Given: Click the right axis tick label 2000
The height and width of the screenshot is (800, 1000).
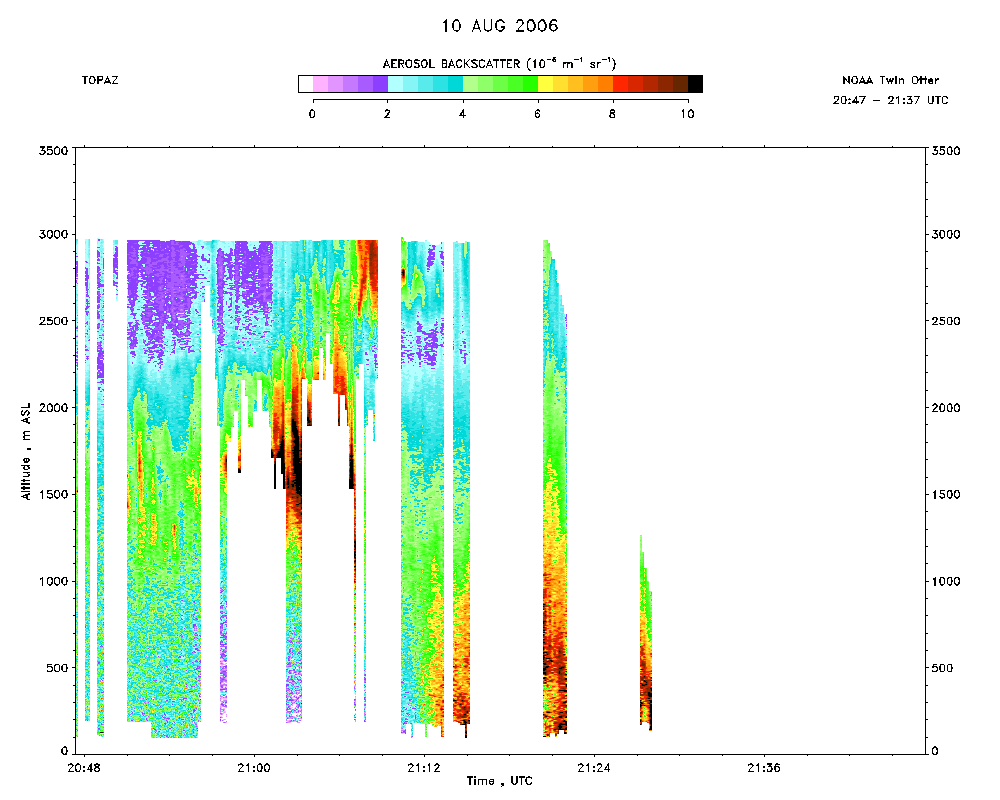Looking at the screenshot, I should point(946,408).
